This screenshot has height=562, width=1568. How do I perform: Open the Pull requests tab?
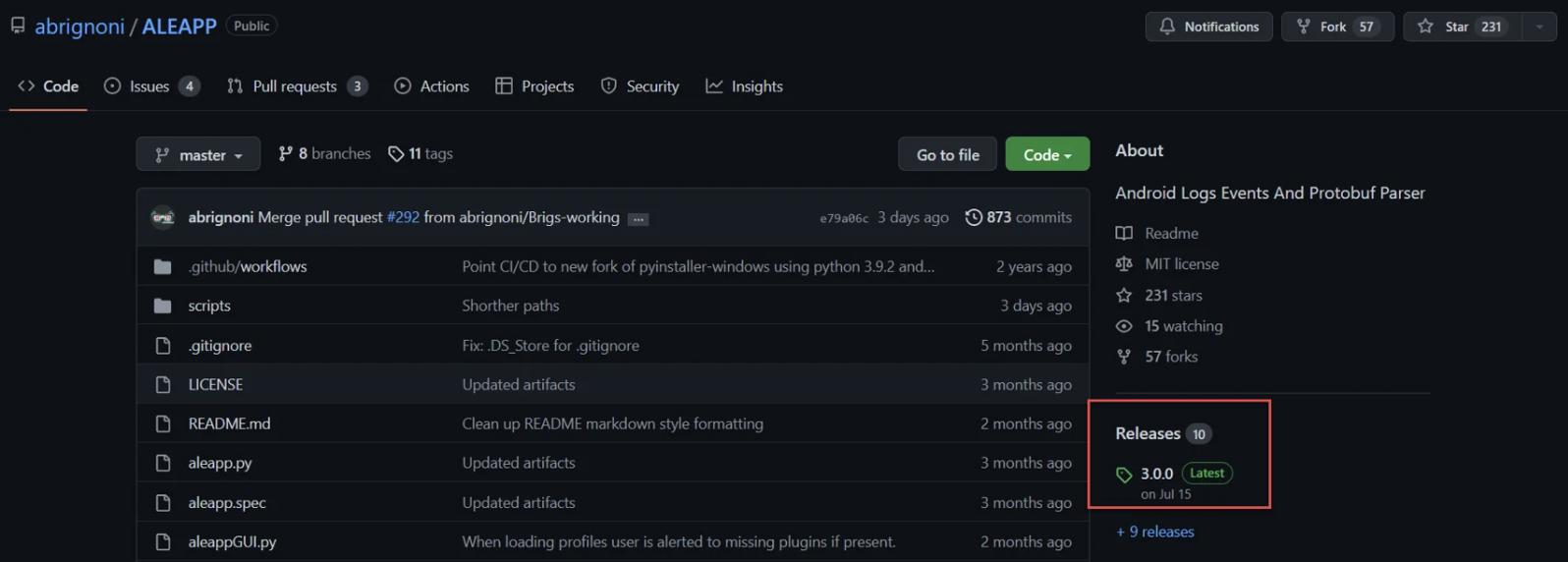[297, 86]
